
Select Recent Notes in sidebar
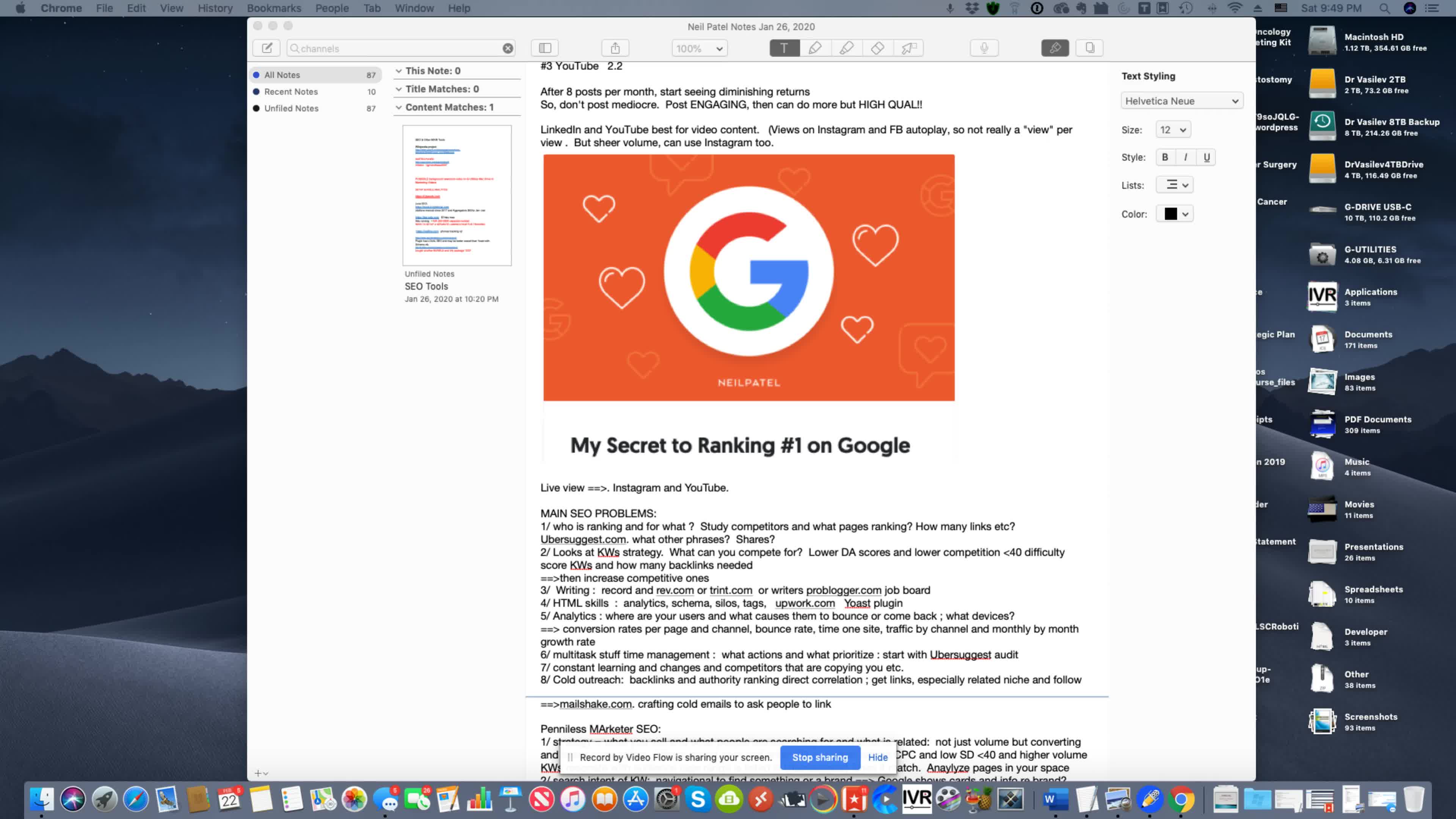(x=315, y=91)
